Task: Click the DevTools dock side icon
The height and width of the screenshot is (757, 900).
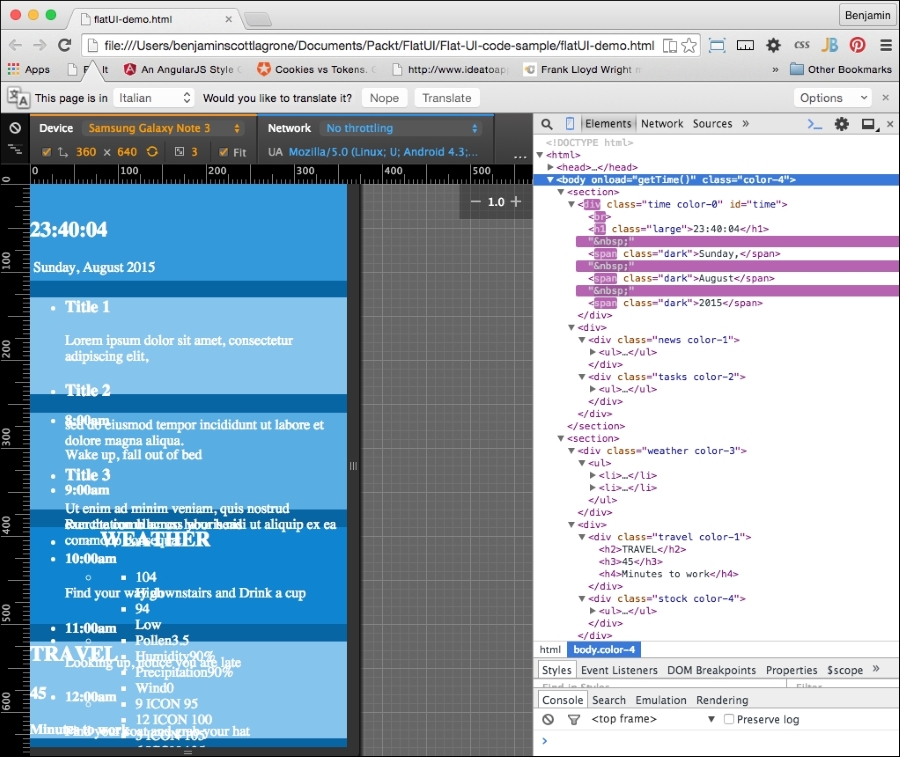Action: (868, 124)
